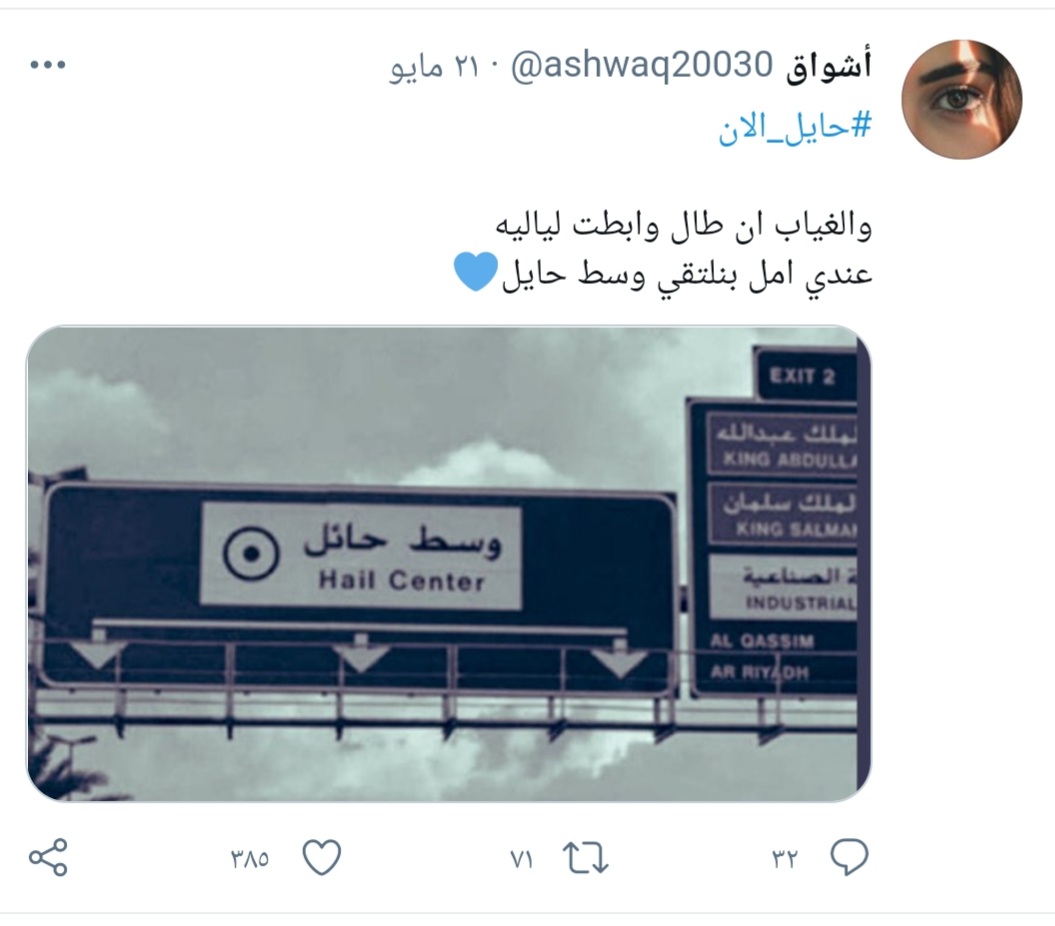This screenshot has width=1055, height=926.
Task: Click the ٢١ مايو tweet timestamp
Action: tap(434, 67)
